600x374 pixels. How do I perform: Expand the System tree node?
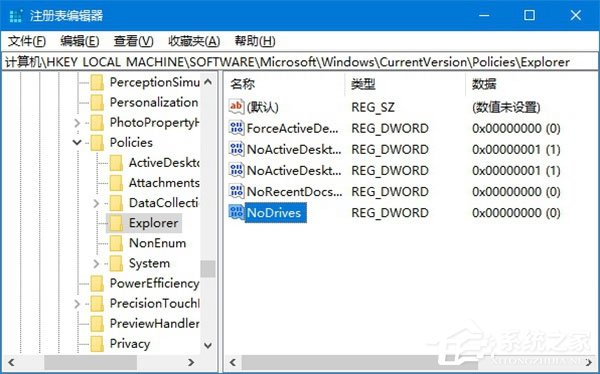[96, 264]
